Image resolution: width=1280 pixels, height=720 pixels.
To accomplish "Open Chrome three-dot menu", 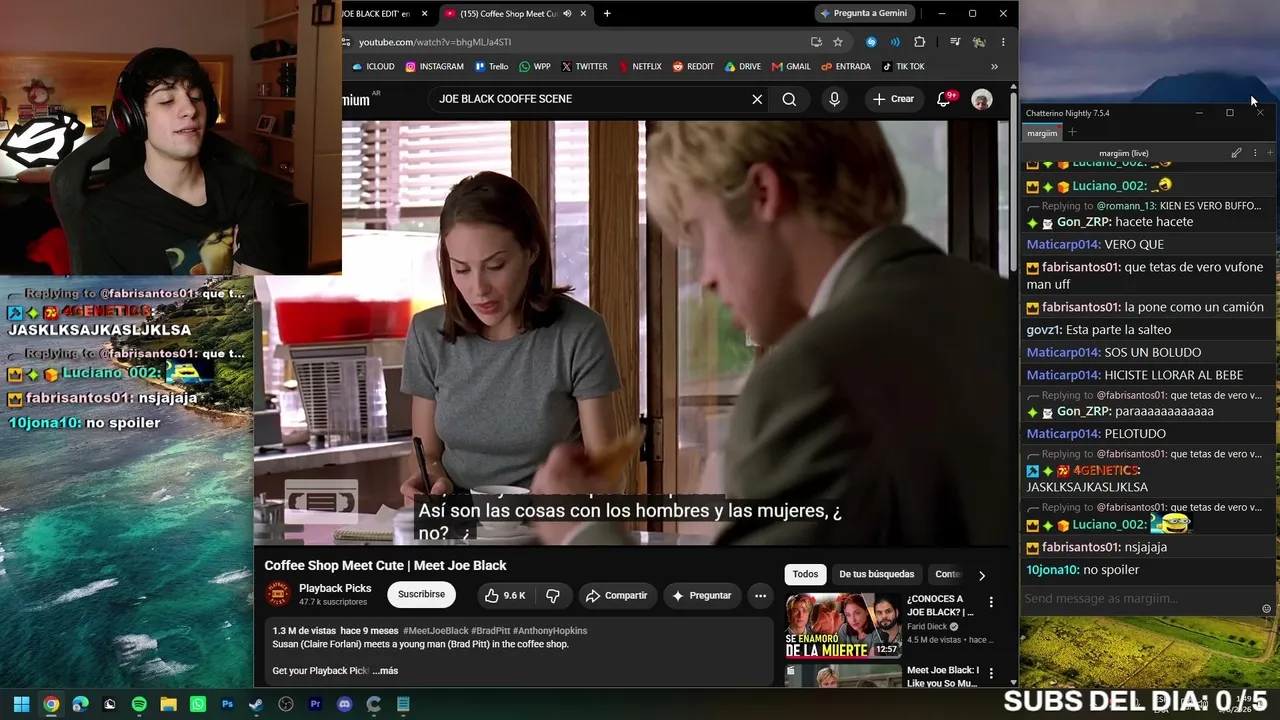I will pos(1003,42).
